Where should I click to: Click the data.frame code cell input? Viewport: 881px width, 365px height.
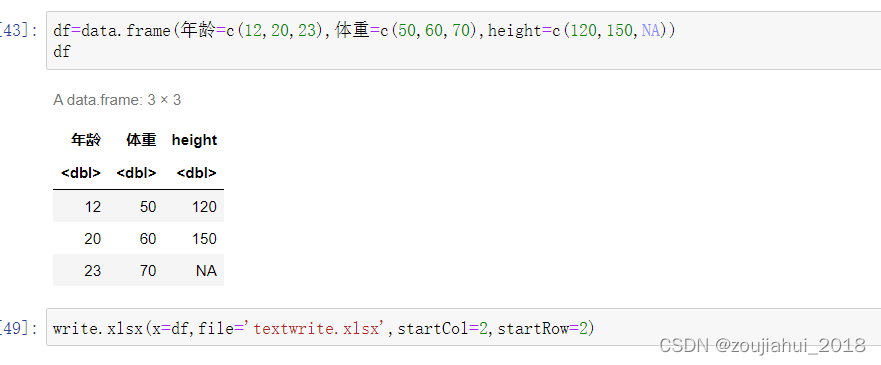click(464, 40)
